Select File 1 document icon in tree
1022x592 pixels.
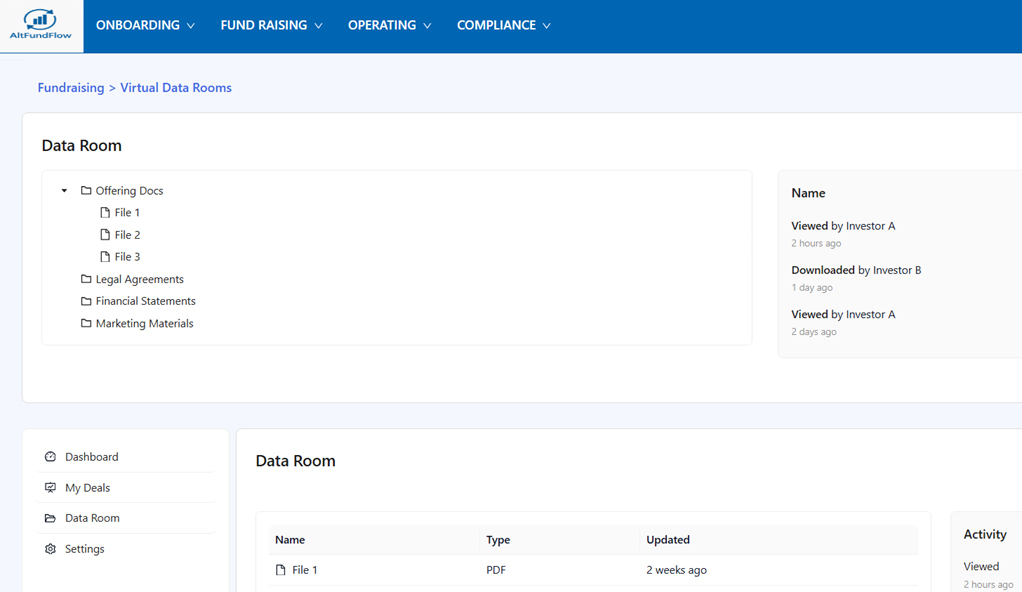pyautogui.click(x=105, y=213)
